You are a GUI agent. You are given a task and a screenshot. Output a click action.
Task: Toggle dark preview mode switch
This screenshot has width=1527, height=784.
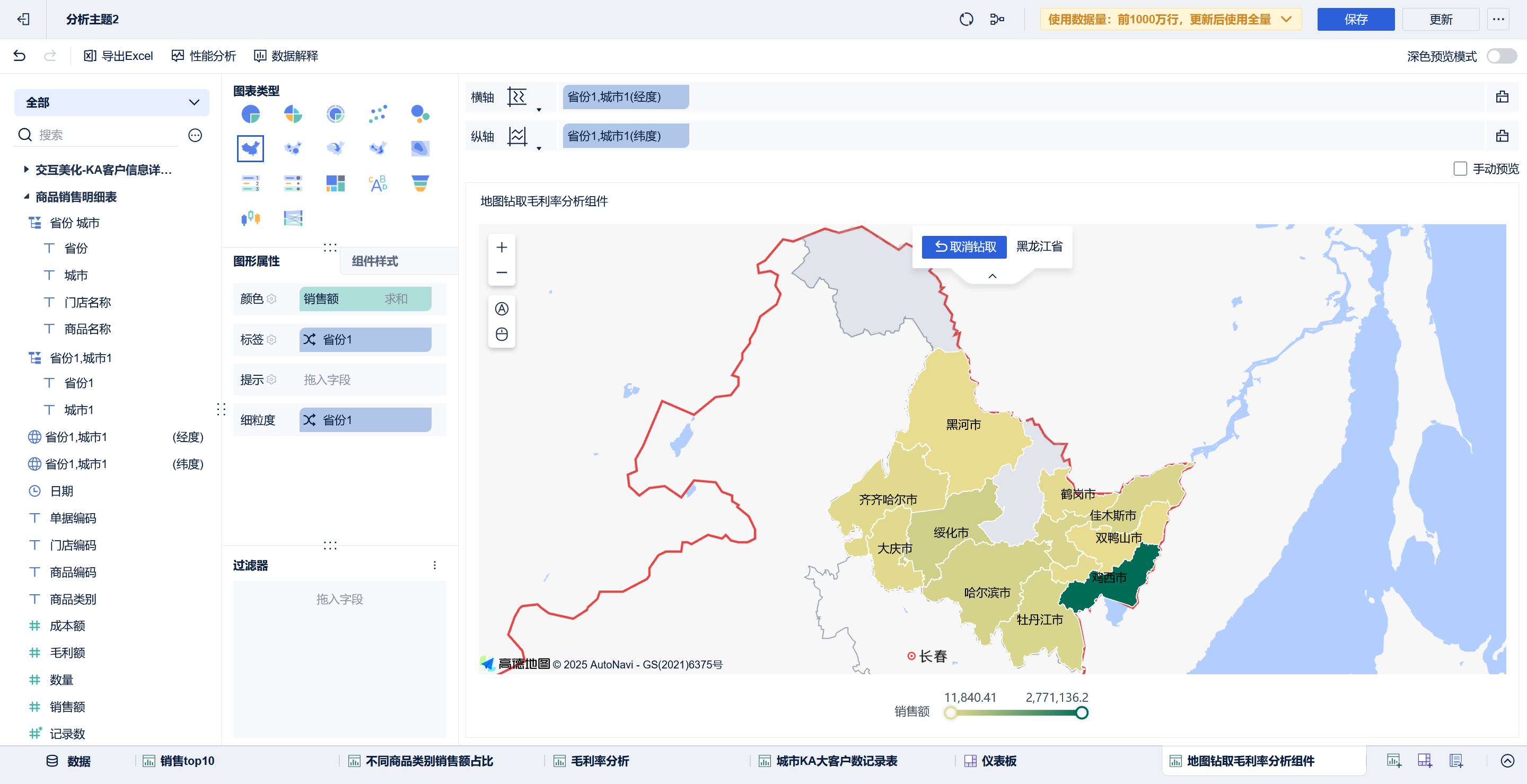(1501, 56)
